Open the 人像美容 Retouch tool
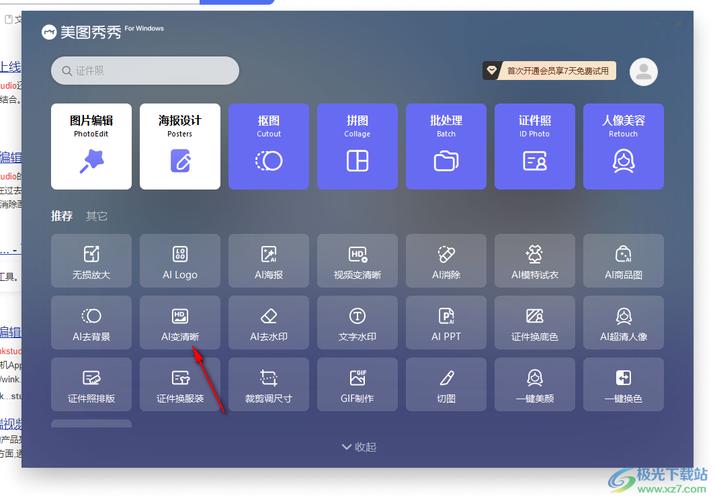 click(x=623, y=146)
